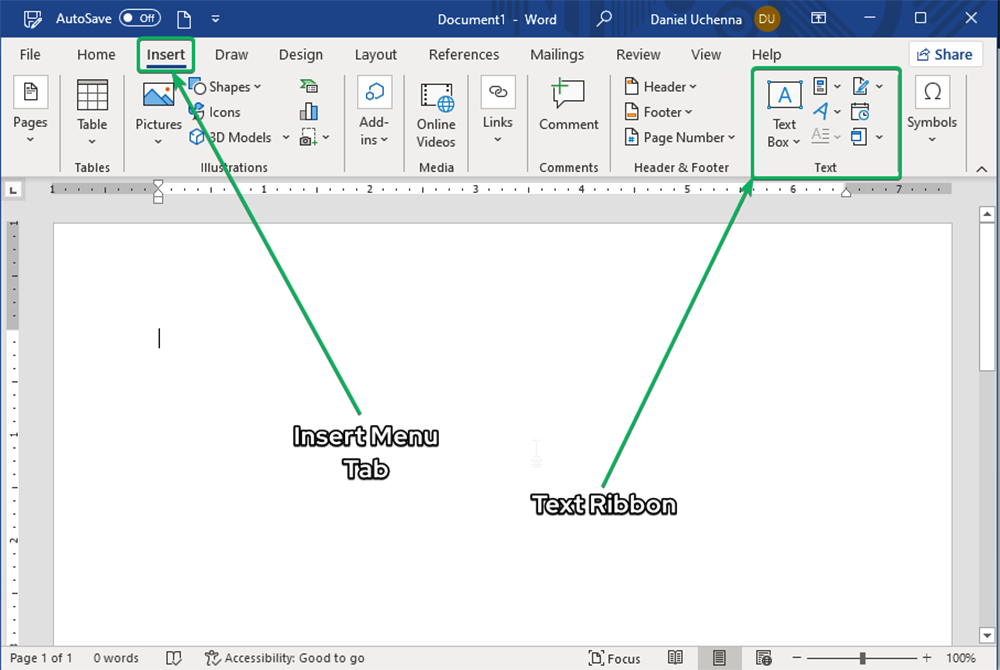Expand the Header dropdown menu
Image resolution: width=1000 pixels, height=670 pixels.
661,87
